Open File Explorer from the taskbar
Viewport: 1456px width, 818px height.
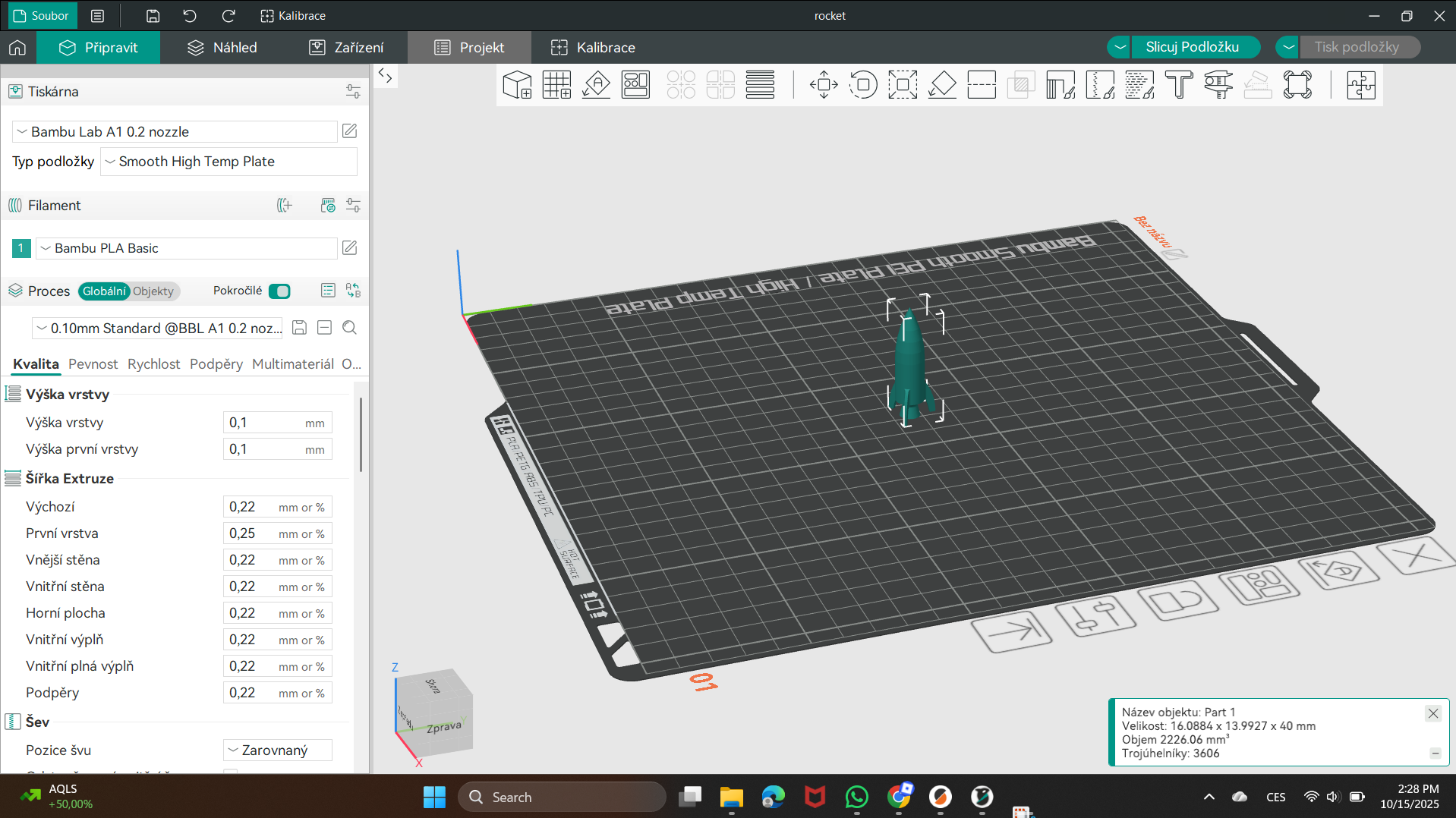tap(731, 797)
